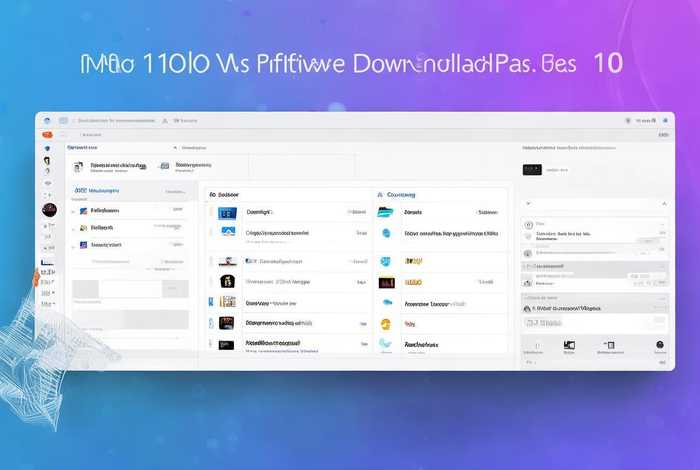Click the teal folder icon in the right list
The image size is (700, 470).
[x=386, y=212]
